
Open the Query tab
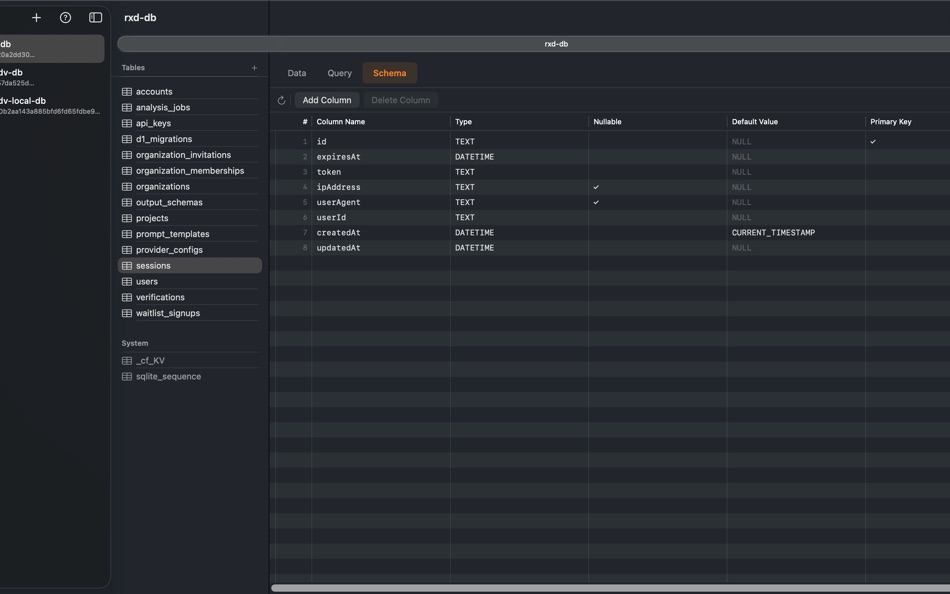pyautogui.click(x=339, y=73)
